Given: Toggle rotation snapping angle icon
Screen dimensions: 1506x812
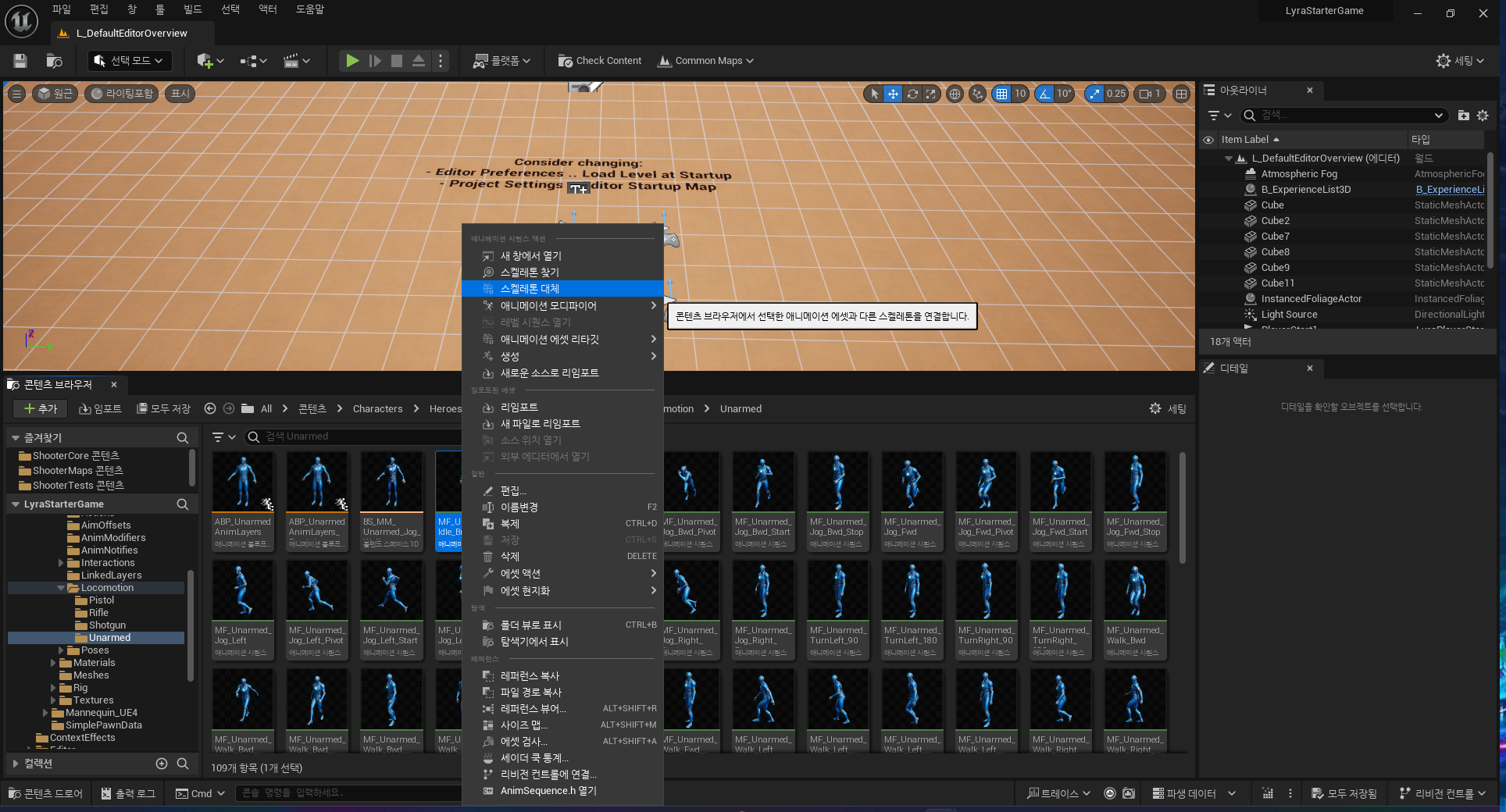Looking at the screenshot, I should click(1044, 94).
